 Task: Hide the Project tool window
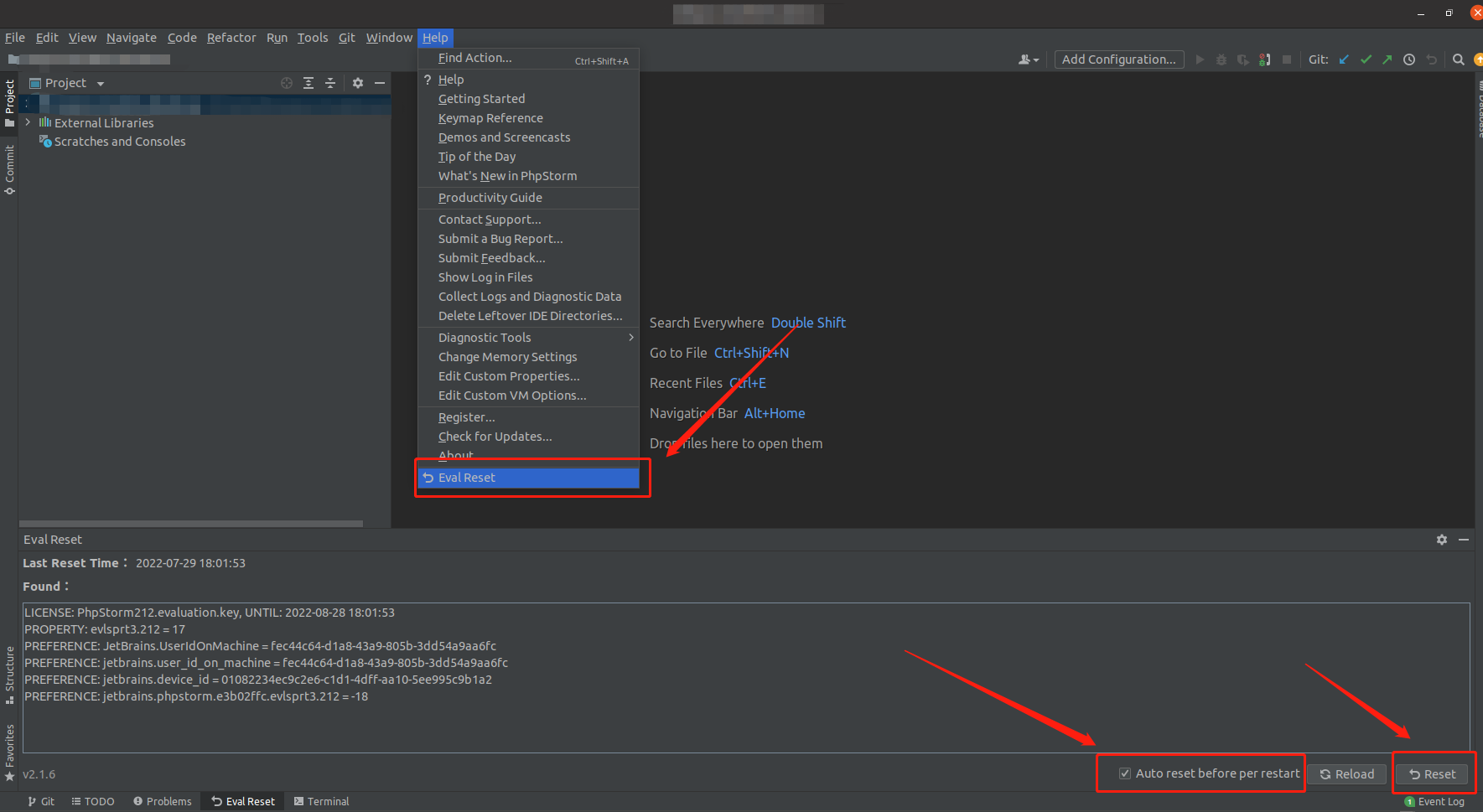(x=380, y=83)
